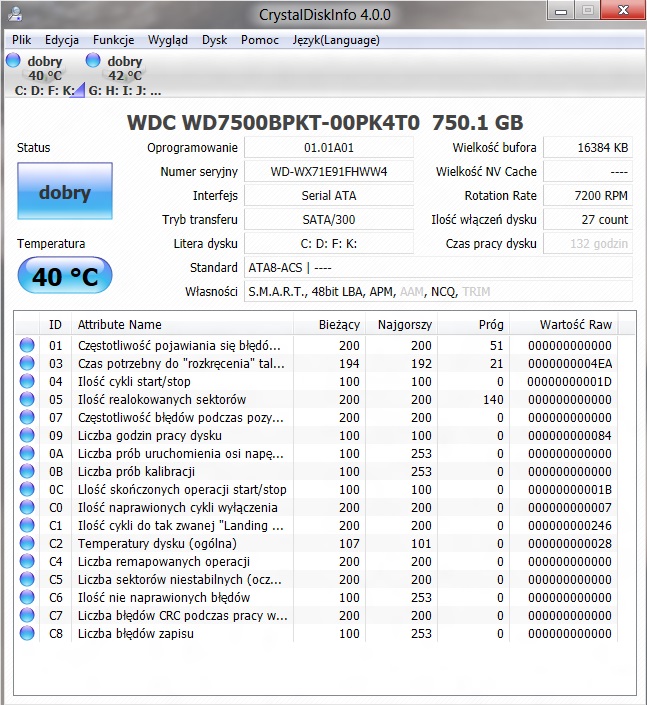Click the Wartość Raw column header
647x705 pixels.
click(564, 324)
